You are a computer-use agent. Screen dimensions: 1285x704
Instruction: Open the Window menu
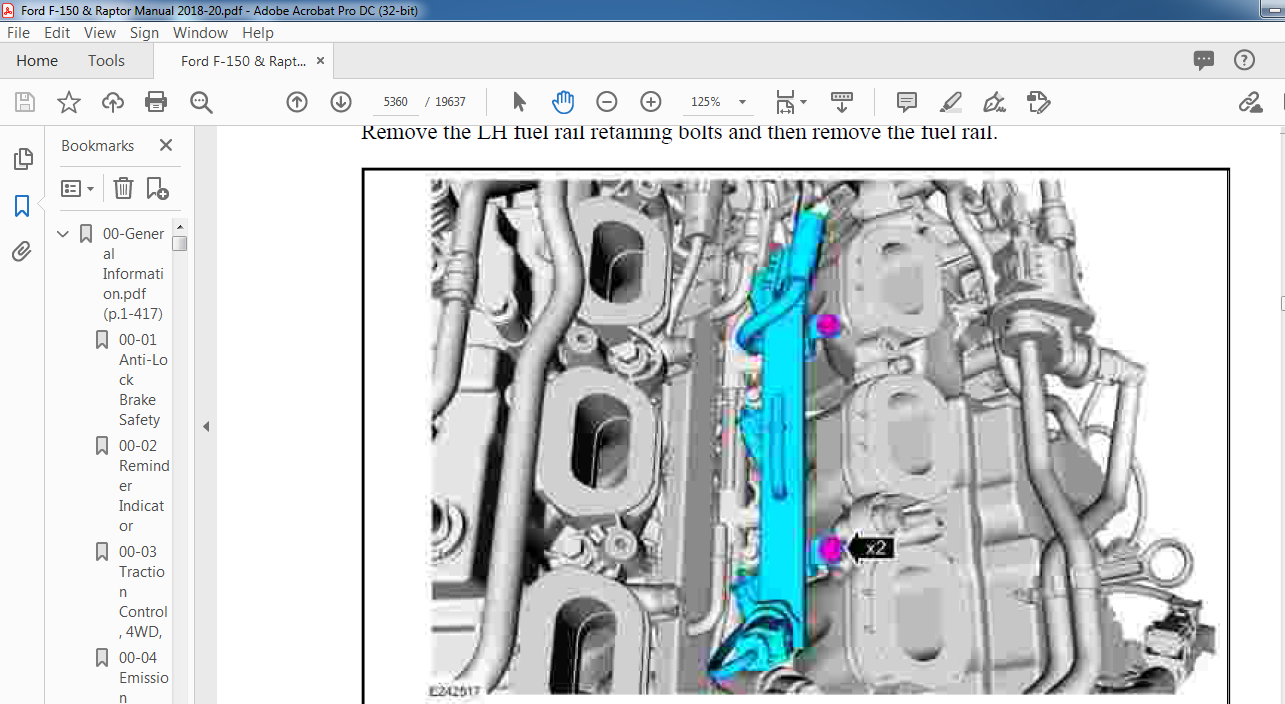pyautogui.click(x=200, y=32)
